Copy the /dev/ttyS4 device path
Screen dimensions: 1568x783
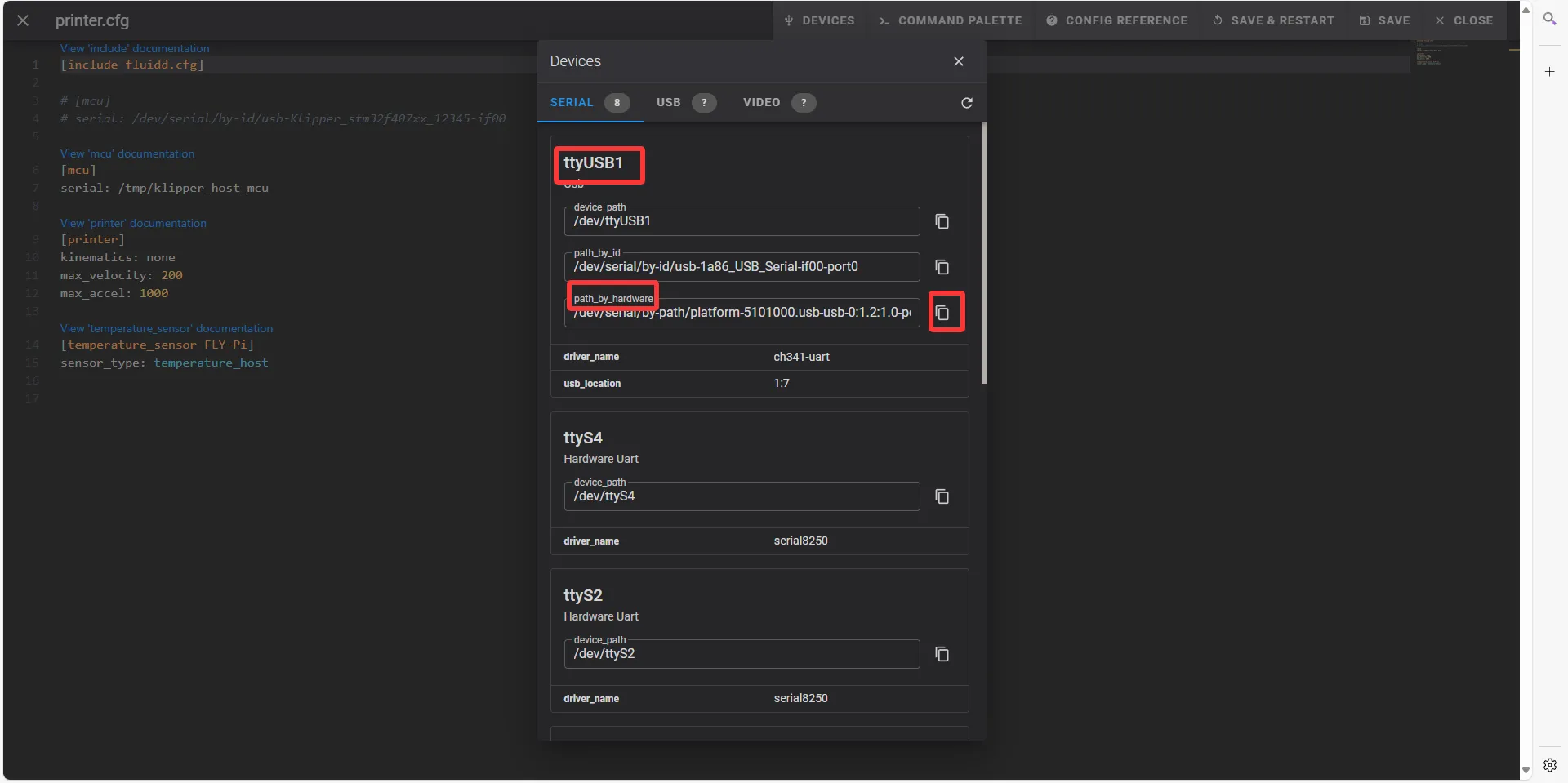click(x=942, y=496)
